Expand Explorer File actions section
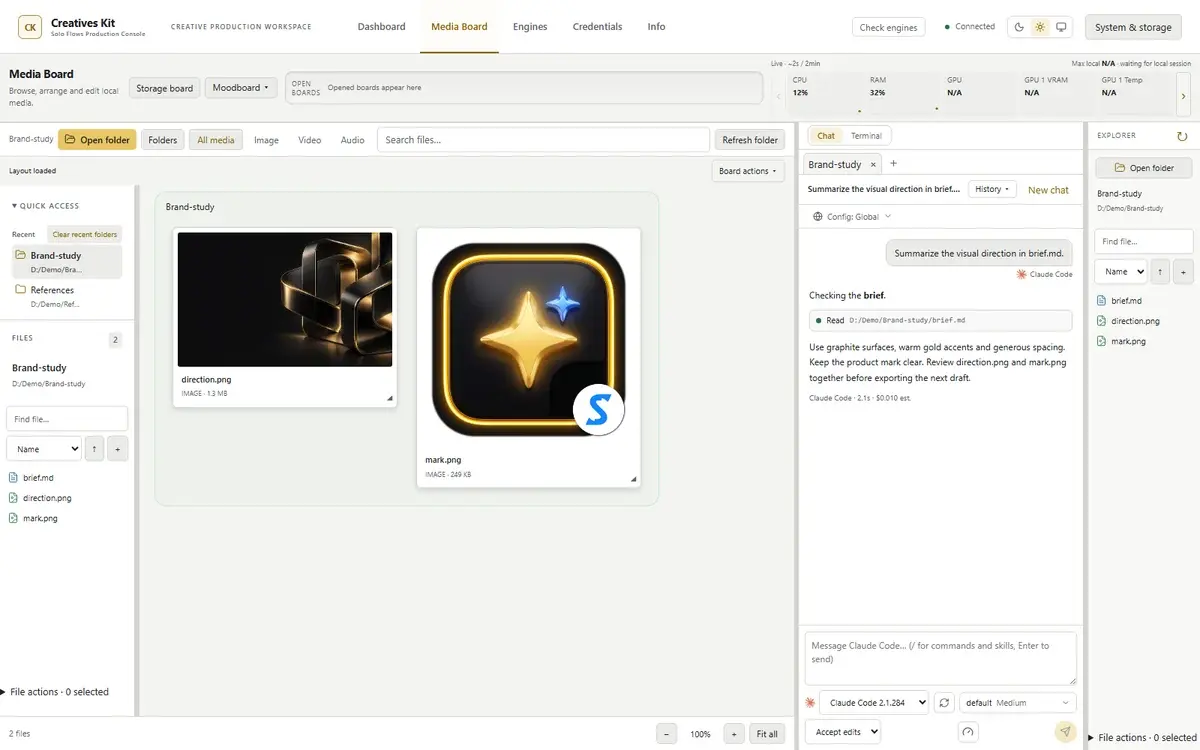 pyautogui.click(x=1142, y=738)
